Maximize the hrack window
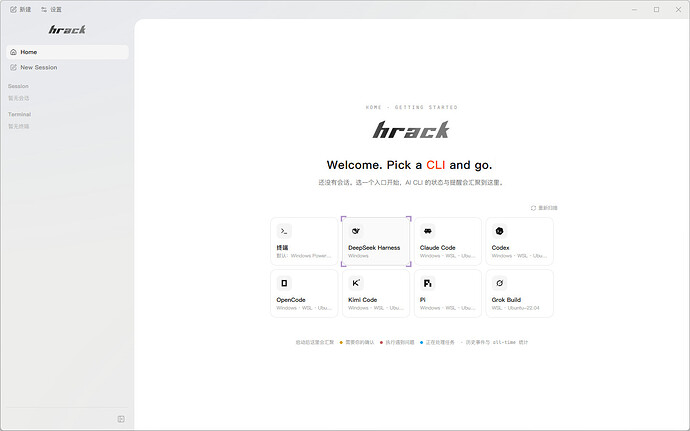690x431 pixels. click(x=657, y=9)
